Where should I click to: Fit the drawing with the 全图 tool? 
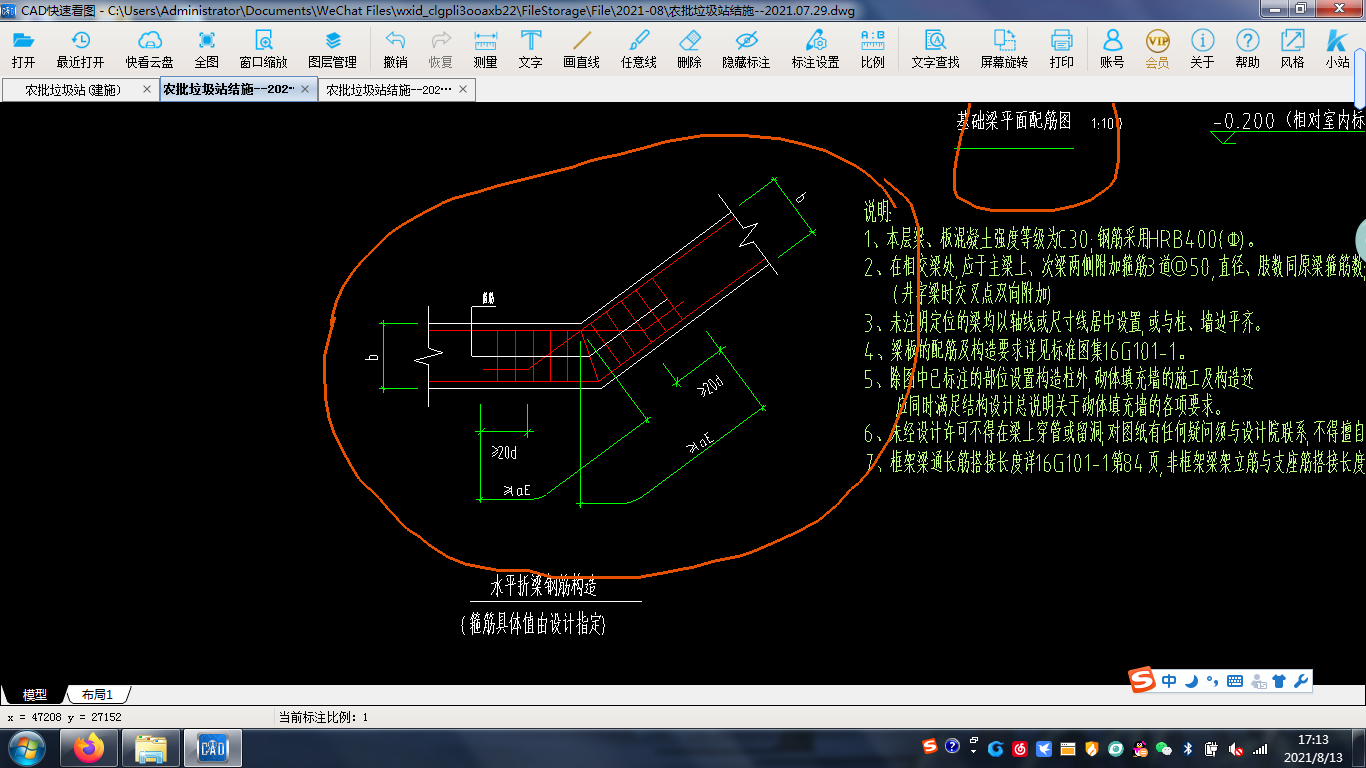[206, 49]
